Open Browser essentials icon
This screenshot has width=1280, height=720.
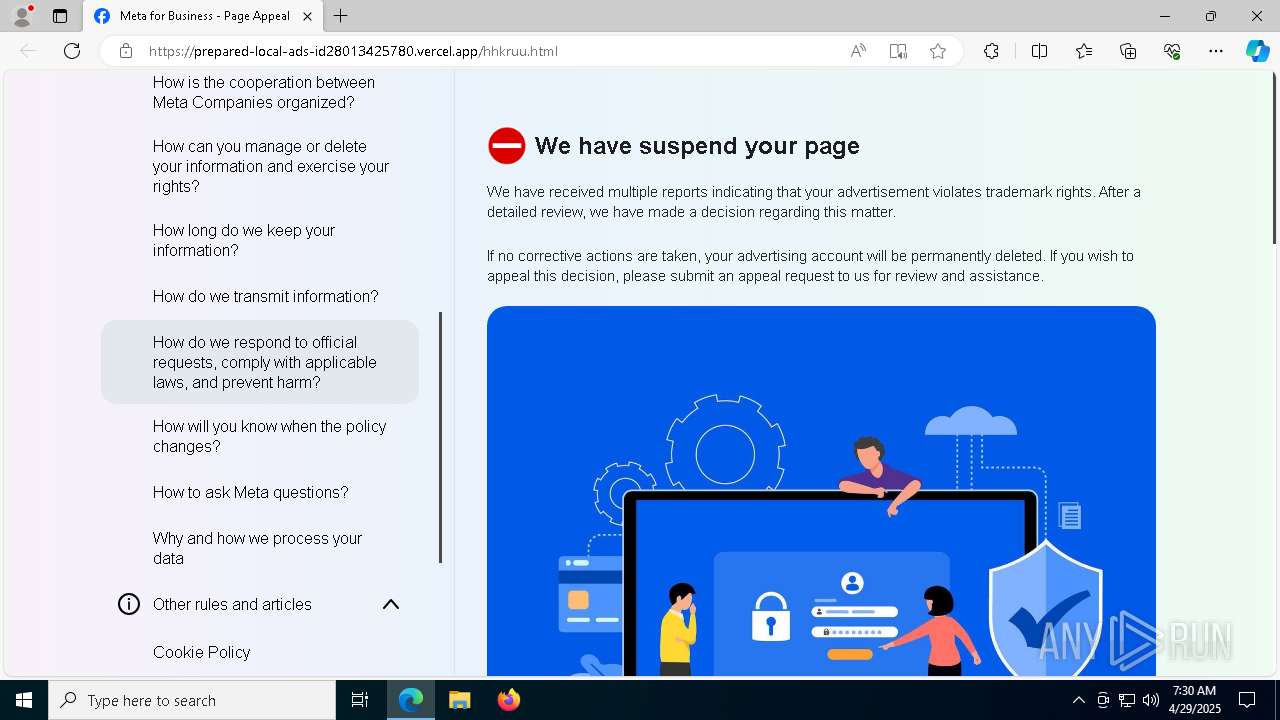(1172, 51)
